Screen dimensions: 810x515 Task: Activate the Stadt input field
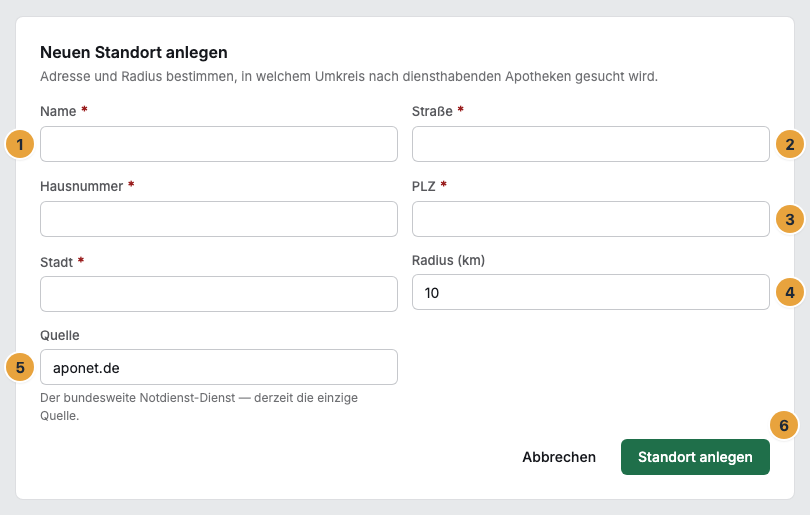pos(219,294)
